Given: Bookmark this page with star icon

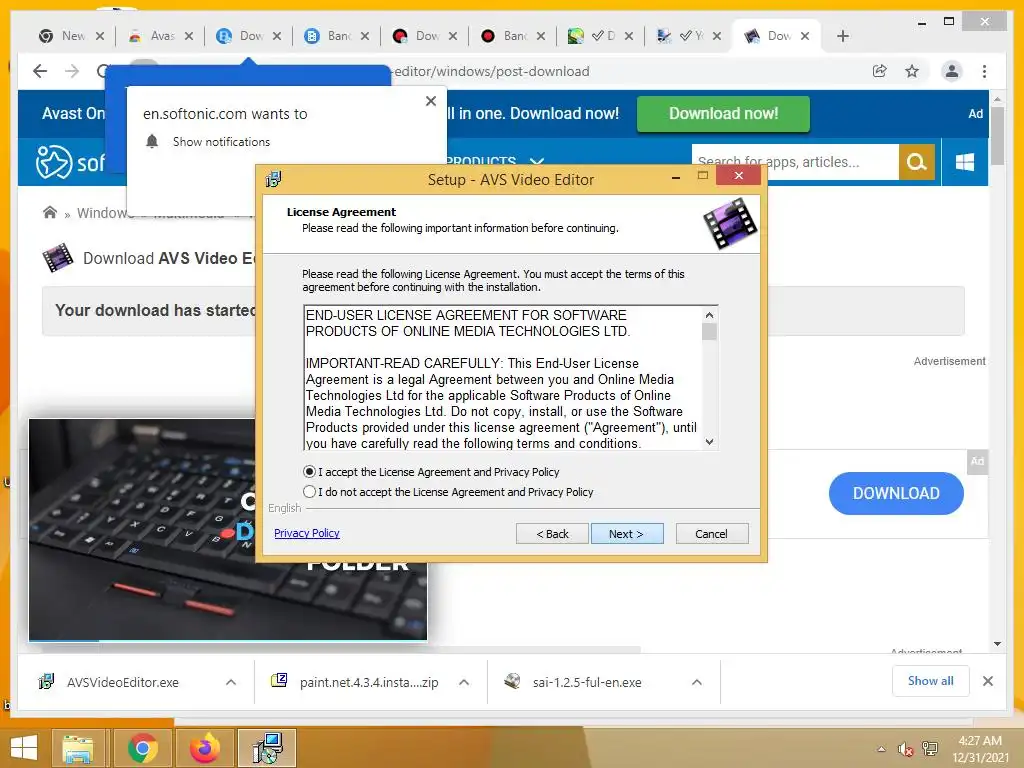Looking at the screenshot, I should (912, 71).
